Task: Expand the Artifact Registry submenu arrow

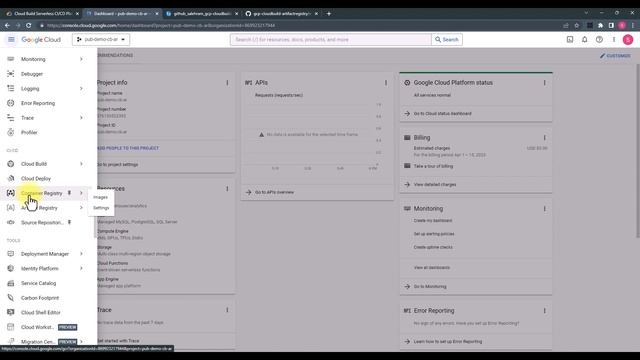Action: pos(81,208)
